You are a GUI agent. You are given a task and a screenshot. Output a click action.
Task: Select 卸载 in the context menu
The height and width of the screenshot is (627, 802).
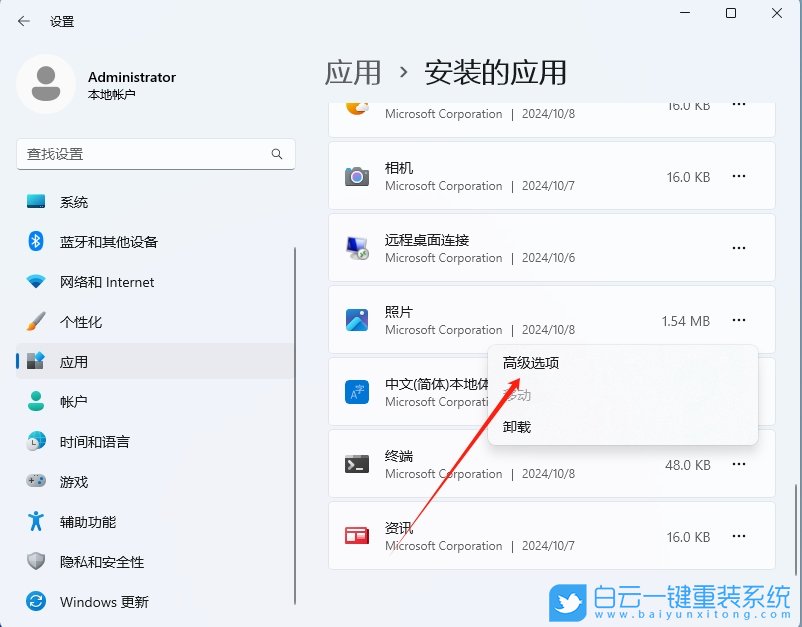[x=518, y=426]
